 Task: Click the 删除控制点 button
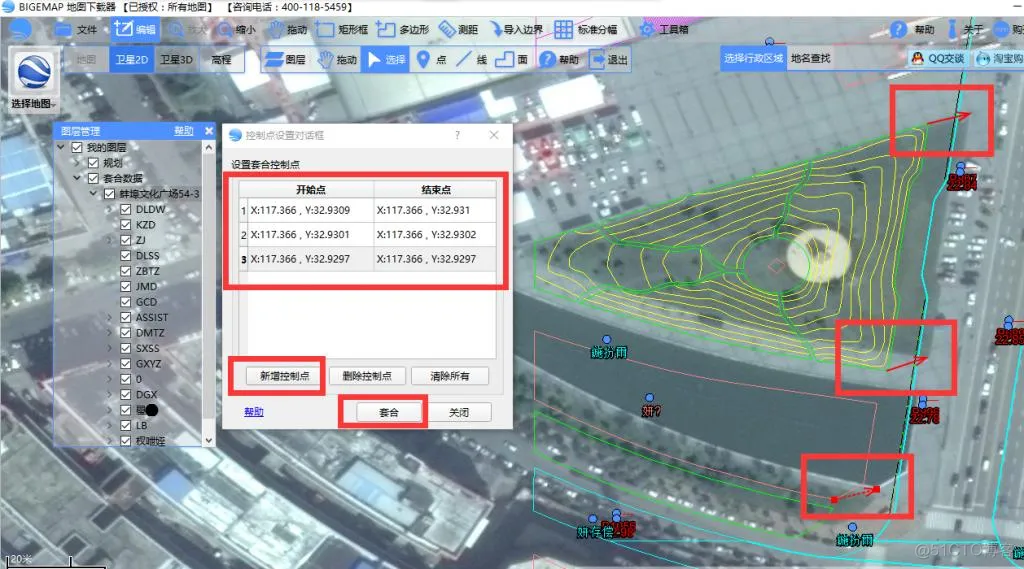(x=367, y=376)
